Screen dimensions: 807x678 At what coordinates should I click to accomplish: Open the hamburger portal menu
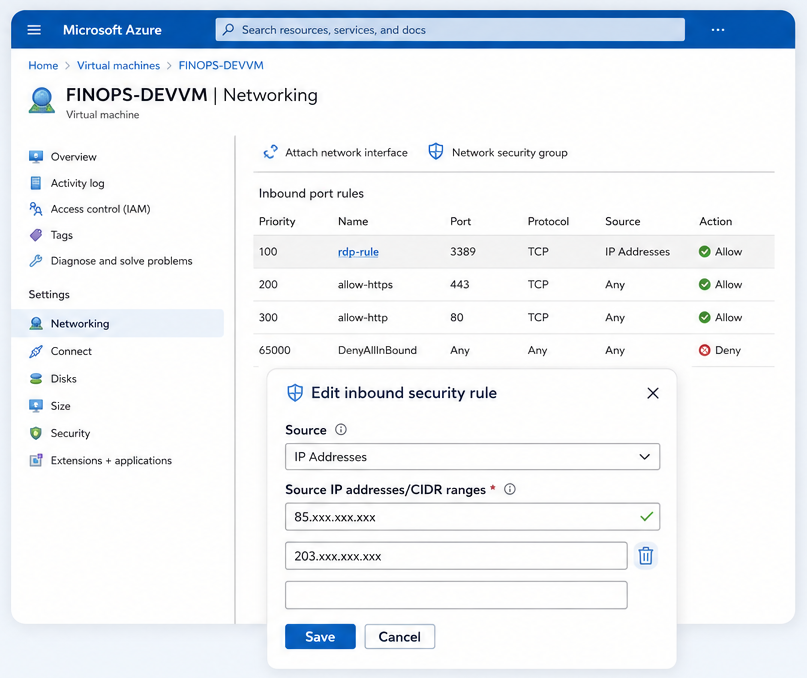(34, 30)
